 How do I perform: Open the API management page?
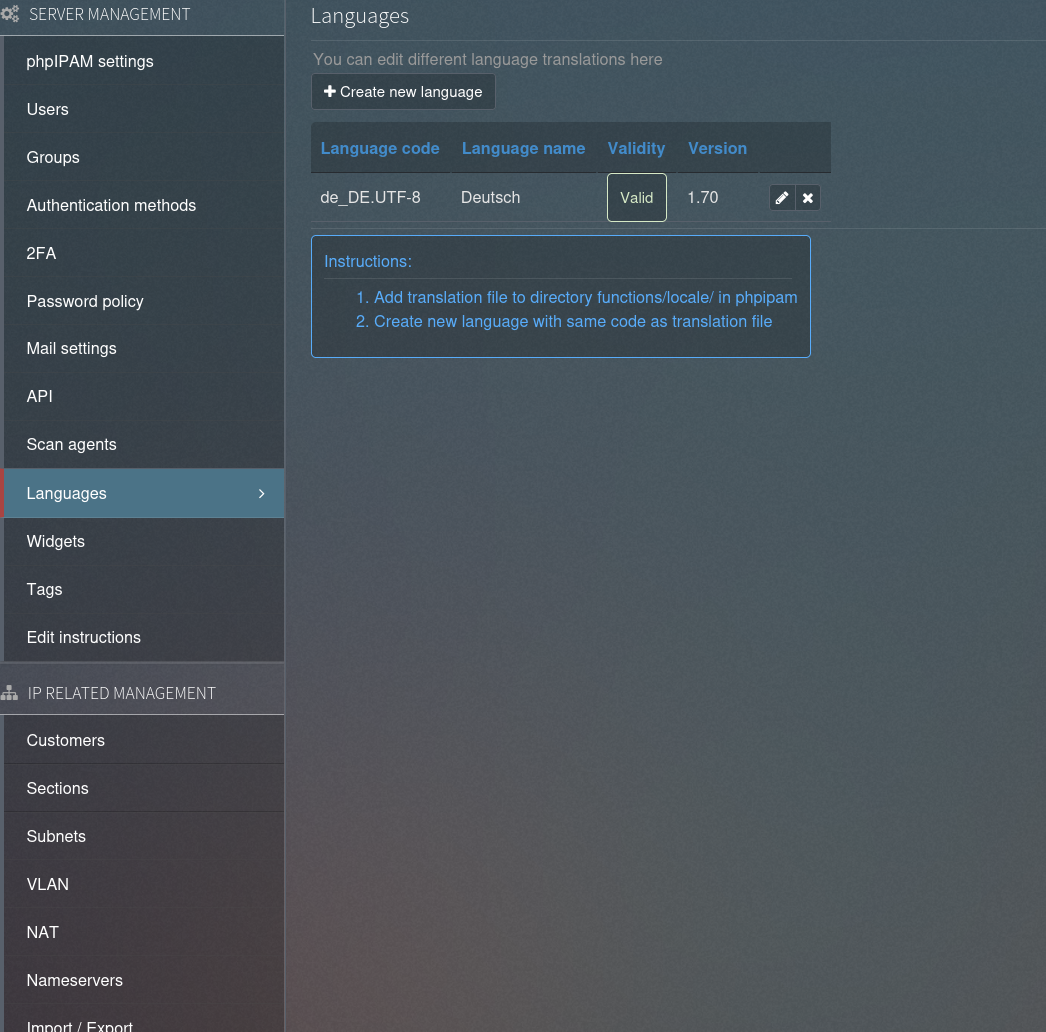[39, 397]
